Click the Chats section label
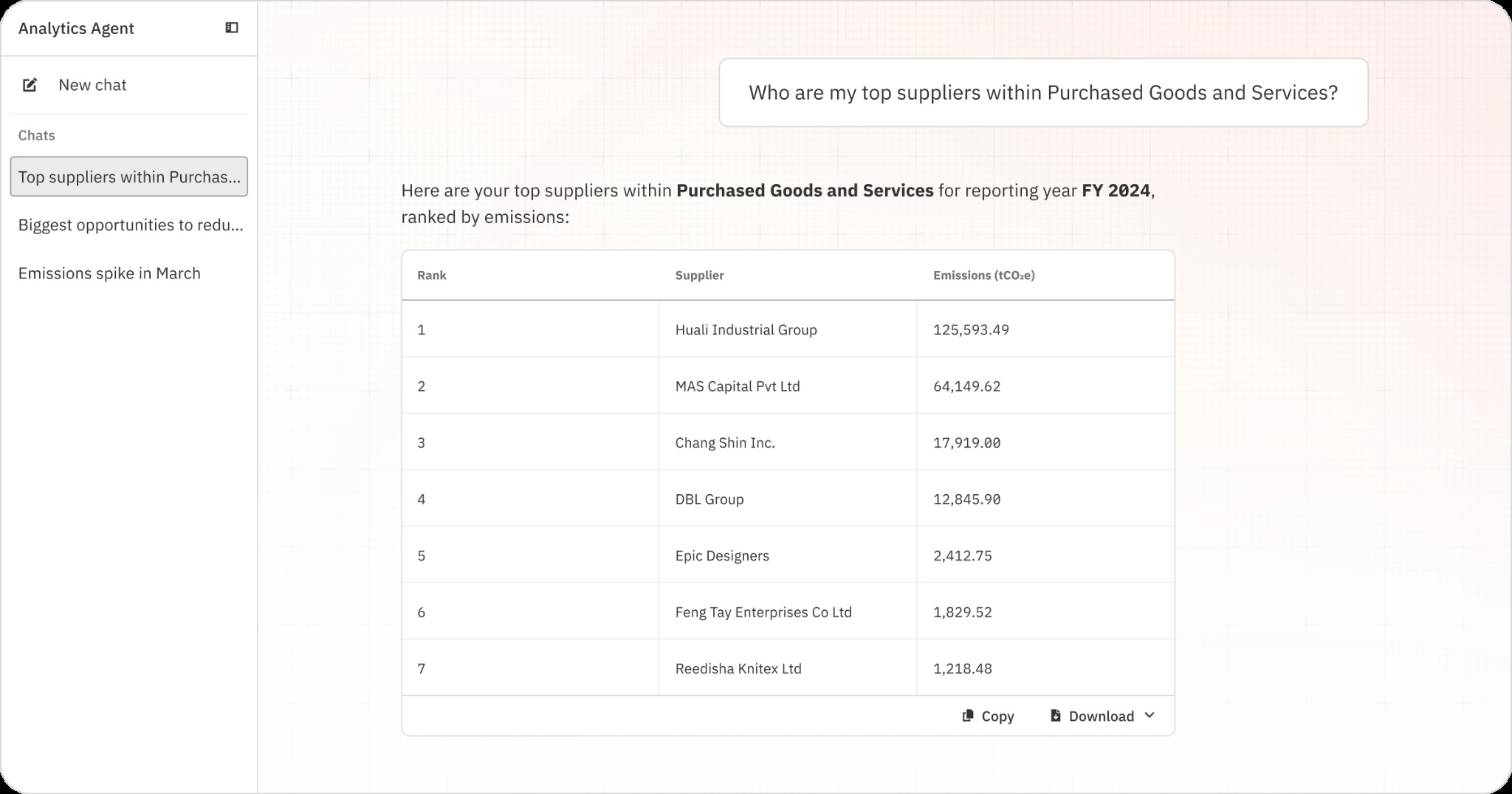Screen dimensions: 1512x794 tap(37, 135)
